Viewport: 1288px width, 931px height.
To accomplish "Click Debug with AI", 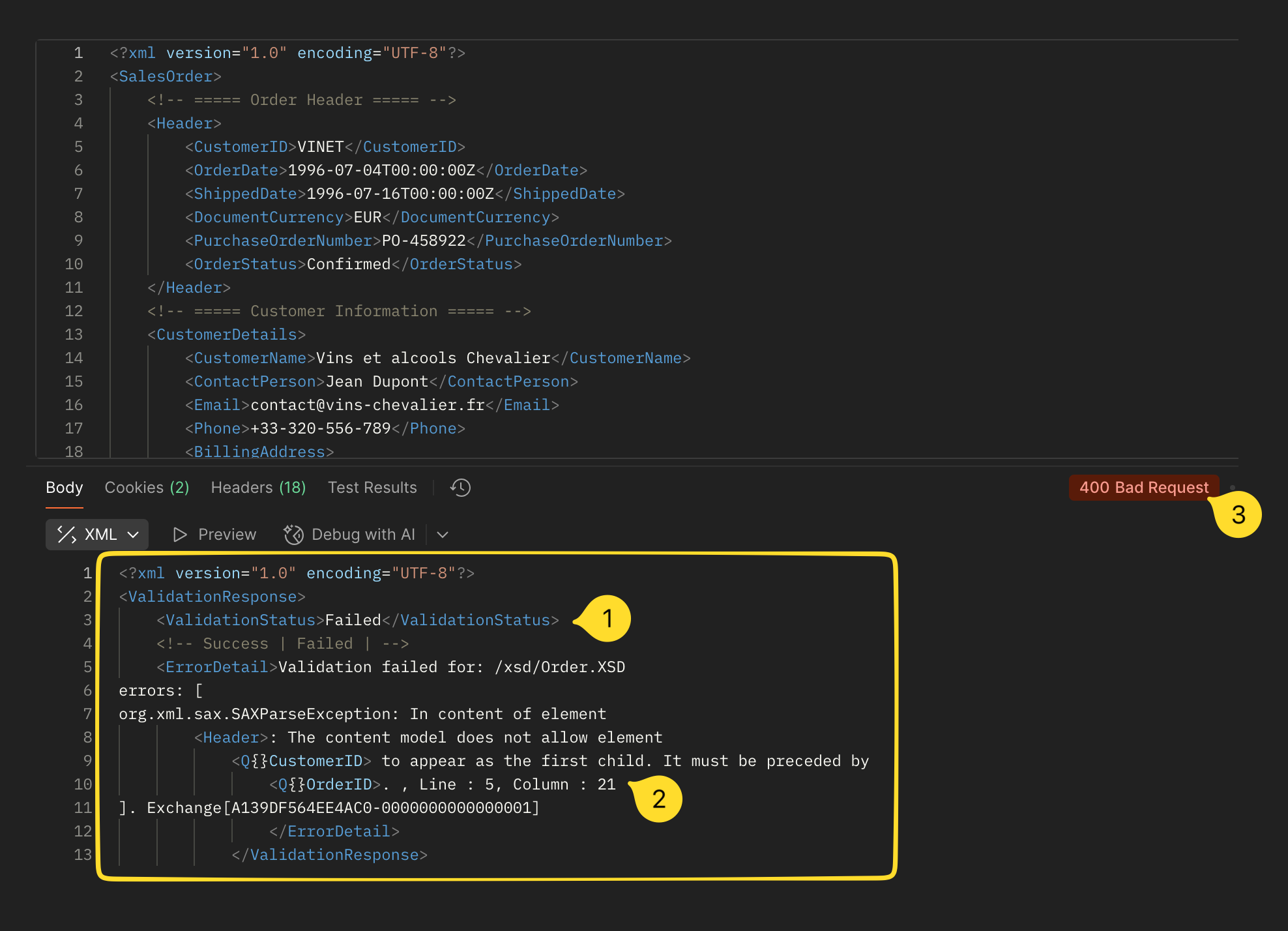I will tap(362, 534).
